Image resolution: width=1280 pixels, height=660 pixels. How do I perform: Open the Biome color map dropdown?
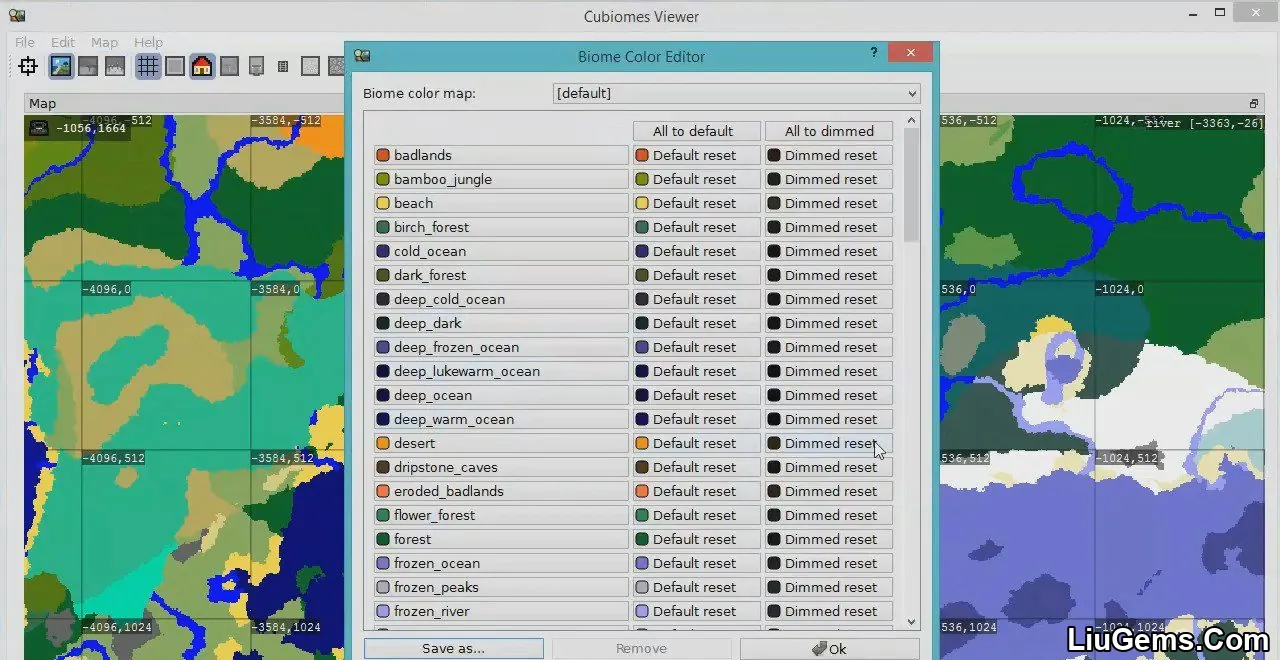736,93
